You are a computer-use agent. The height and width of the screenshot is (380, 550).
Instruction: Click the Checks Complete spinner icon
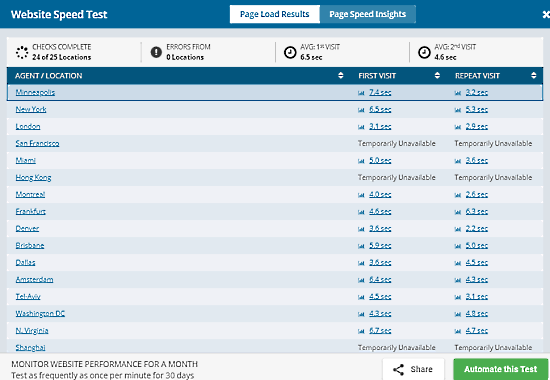click(22, 52)
